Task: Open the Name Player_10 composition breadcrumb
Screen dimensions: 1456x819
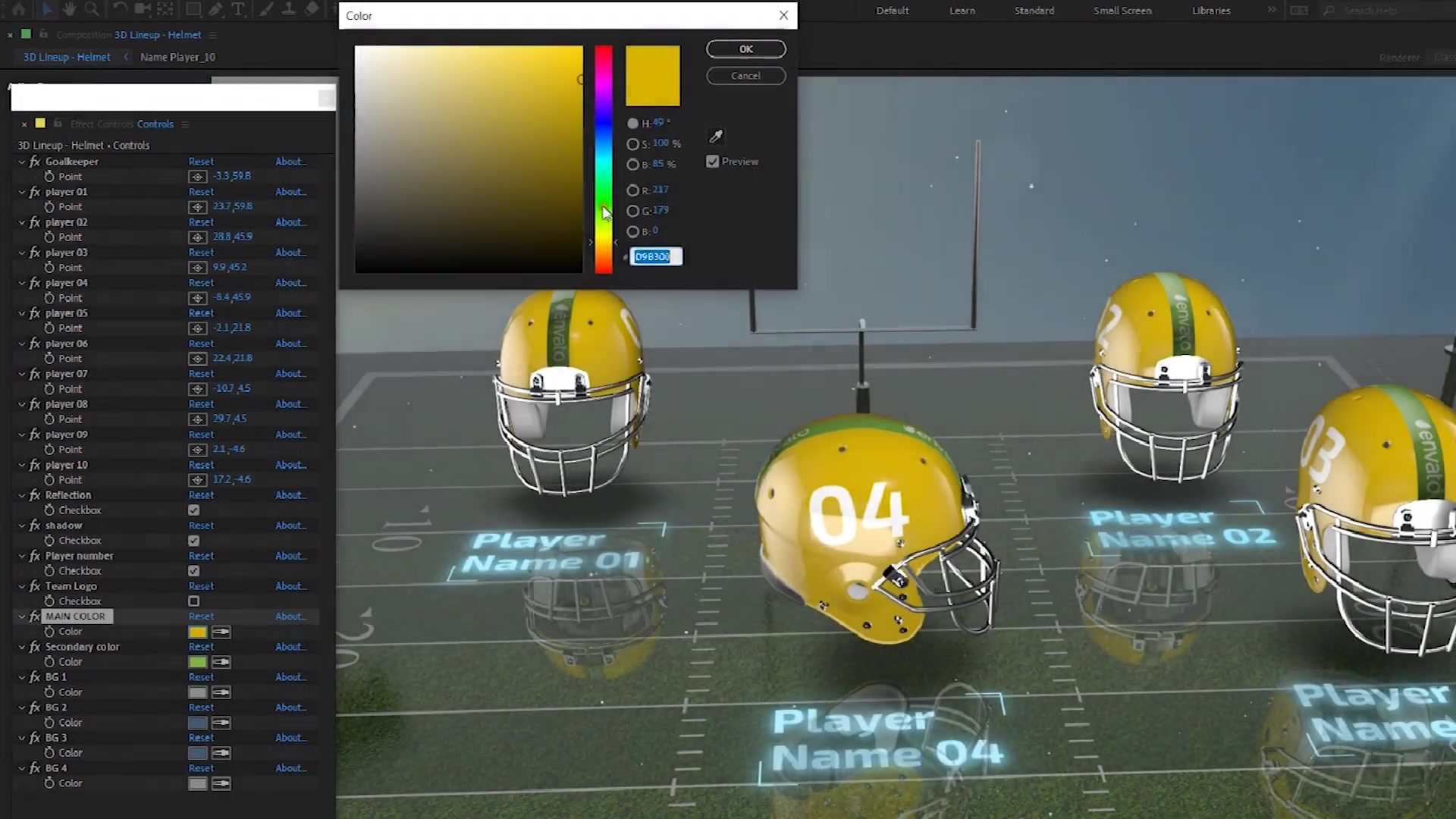Action: (177, 57)
